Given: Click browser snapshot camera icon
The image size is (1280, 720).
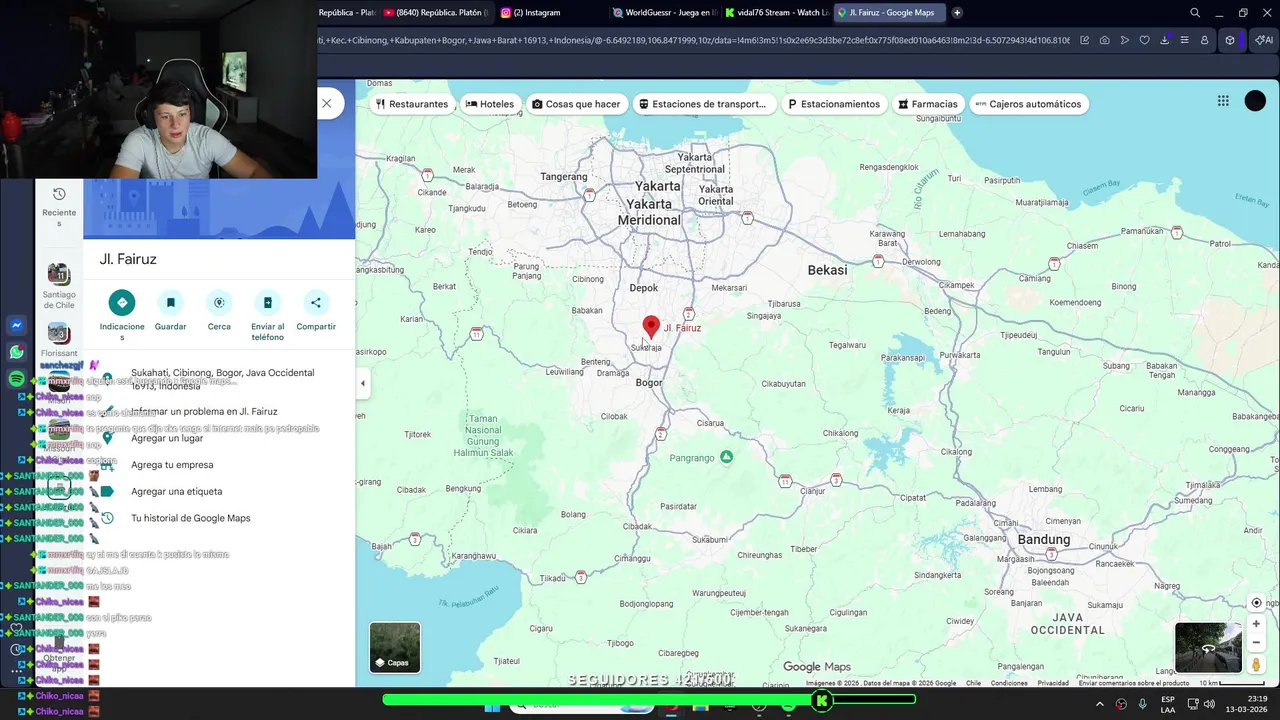Looking at the screenshot, I should (1104, 40).
